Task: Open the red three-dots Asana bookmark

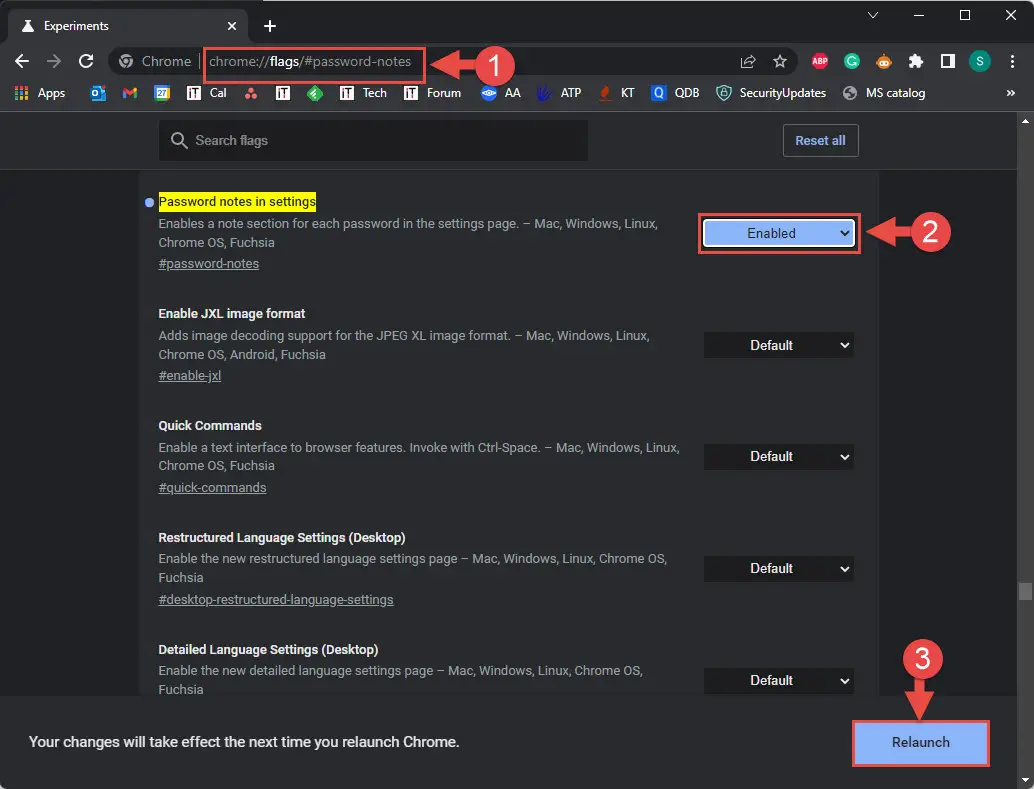Action: (x=251, y=93)
